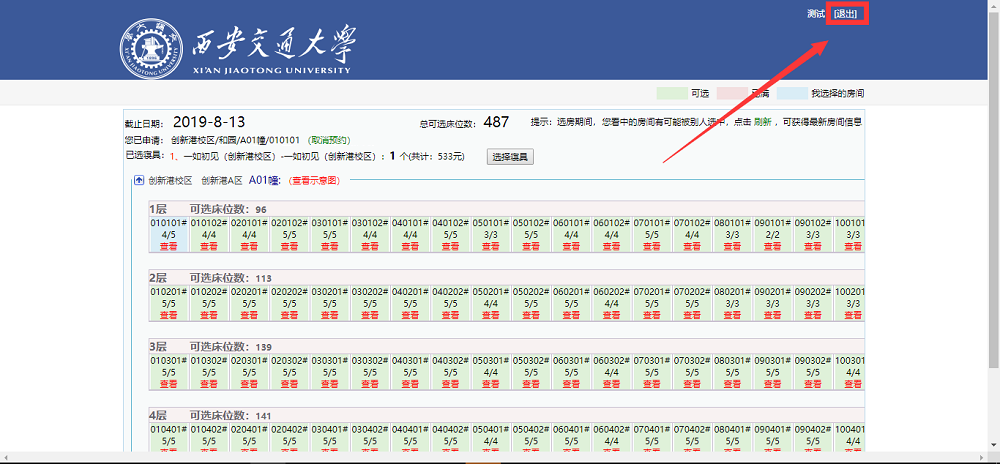Click the 选择寝具 button
This screenshot has height=464, width=1000.
(510, 157)
